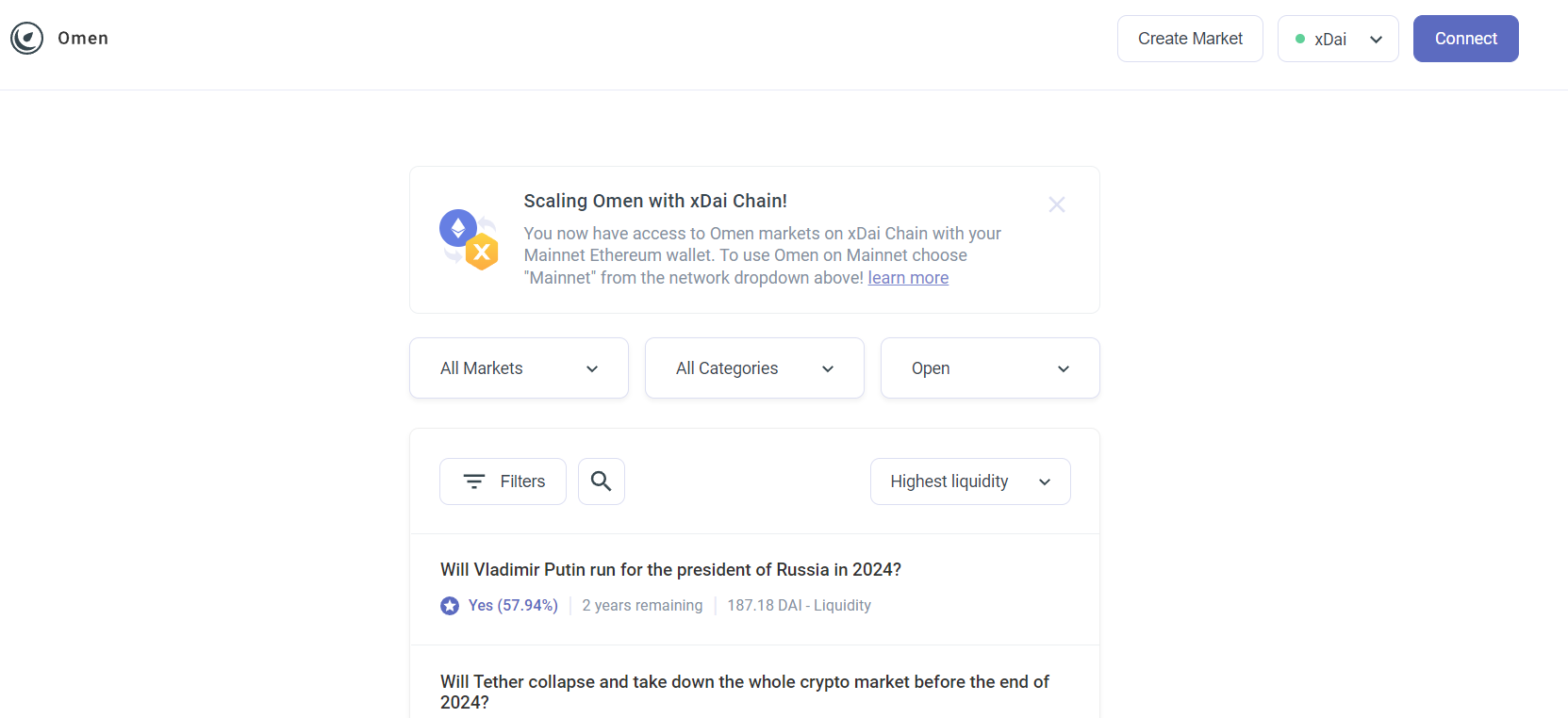Screen dimensions: 1568x718
Task: Expand the Open status dropdown
Action: click(x=990, y=368)
